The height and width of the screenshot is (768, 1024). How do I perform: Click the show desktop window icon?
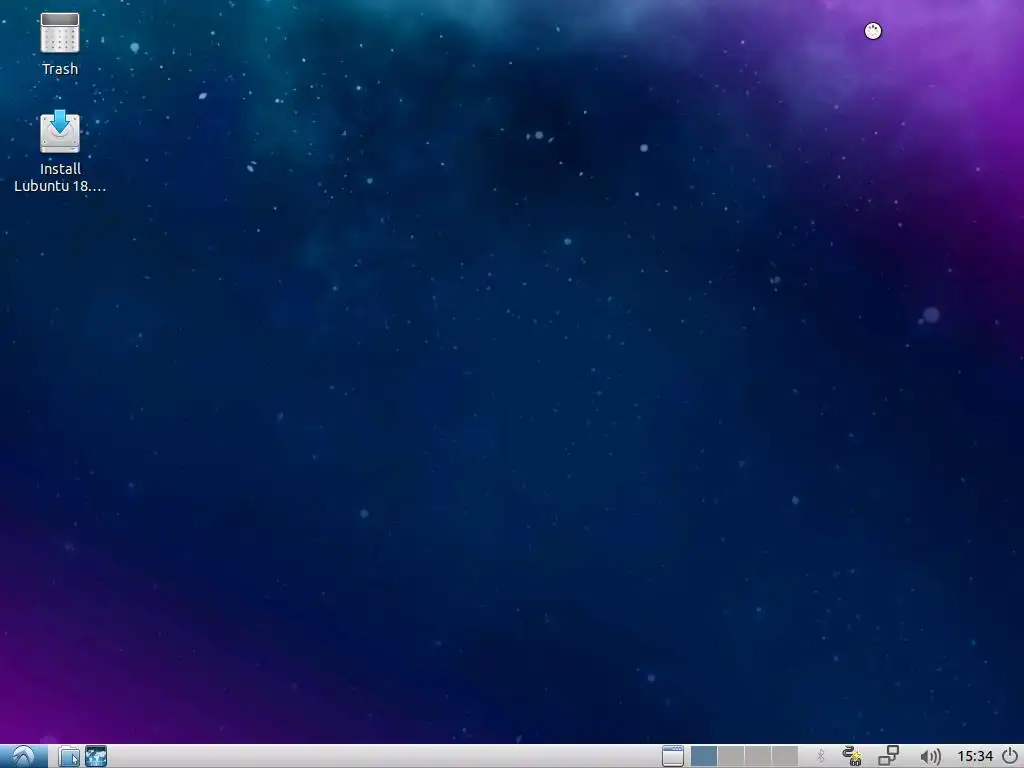pyautogui.click(x=673, y=756)
